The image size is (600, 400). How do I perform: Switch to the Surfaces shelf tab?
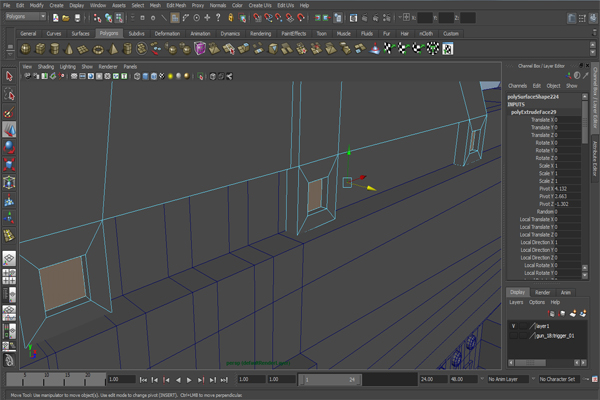(80, 34)
